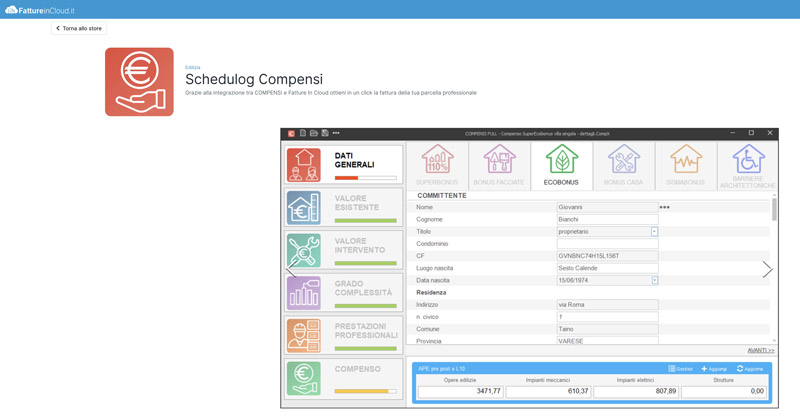Image resolution: width=800 pixels, height=420 pixels.
Task: Open the Data nascita date dropdown
Action: (x=654, y=280)
